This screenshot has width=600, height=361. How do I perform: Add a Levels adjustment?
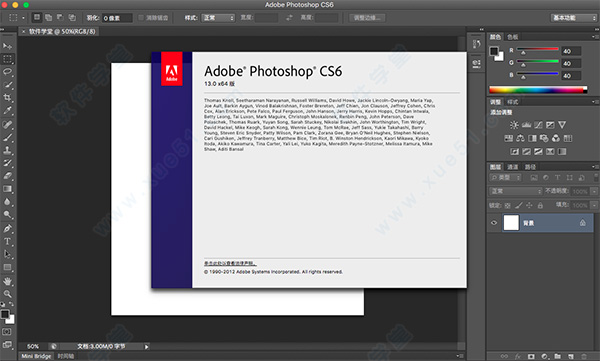click(526, 125)
